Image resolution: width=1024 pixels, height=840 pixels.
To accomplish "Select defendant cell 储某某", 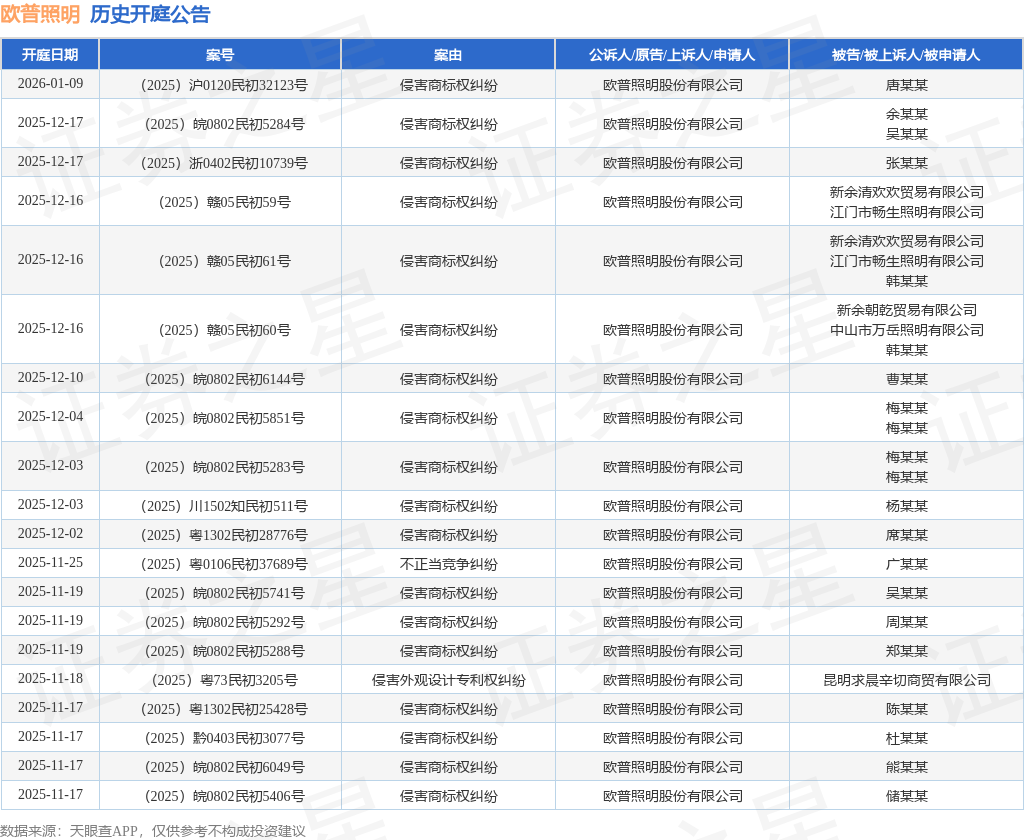I will tap(906, 796).
